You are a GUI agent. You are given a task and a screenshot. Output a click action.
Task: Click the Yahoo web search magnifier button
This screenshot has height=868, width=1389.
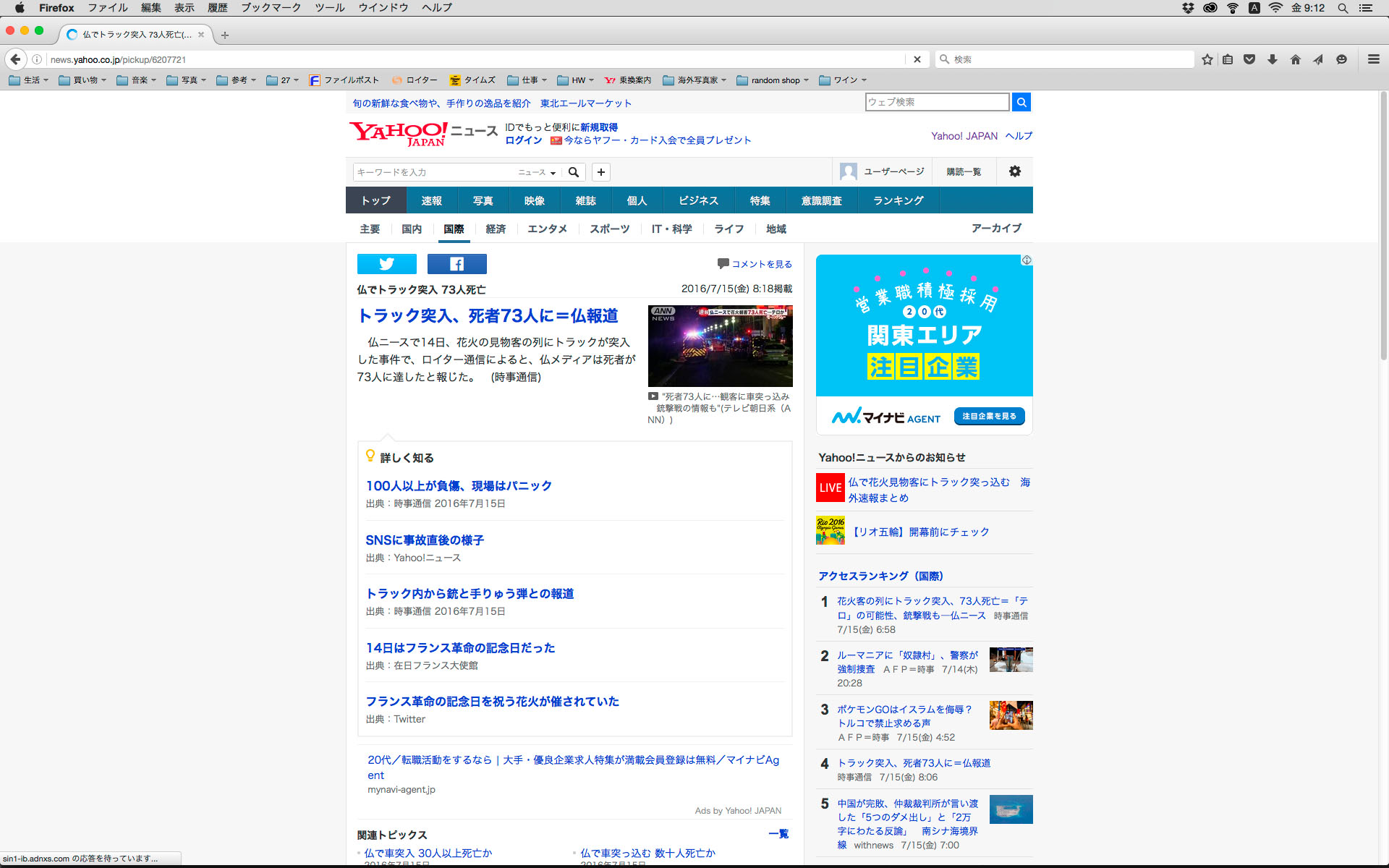(x=1021, y=102)
